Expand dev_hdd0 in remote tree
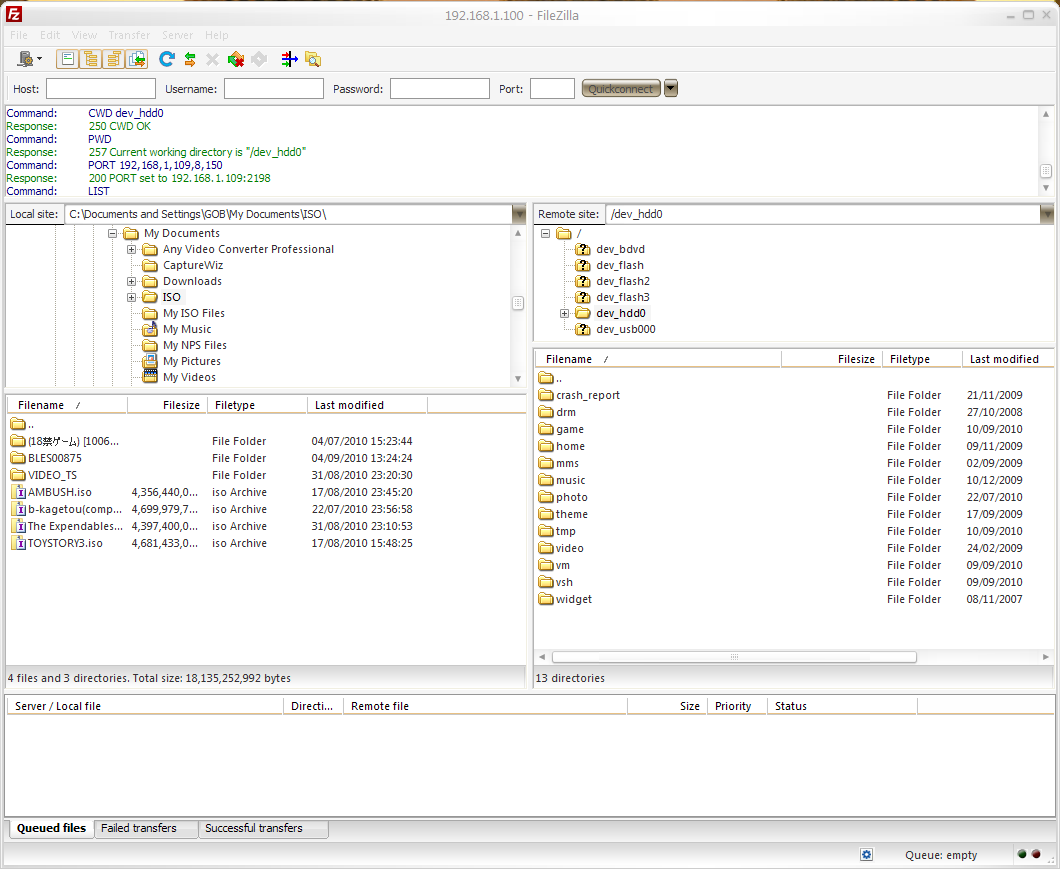Image resolution: width=1060 pixels, height=869 pixels. coord(564,313)
